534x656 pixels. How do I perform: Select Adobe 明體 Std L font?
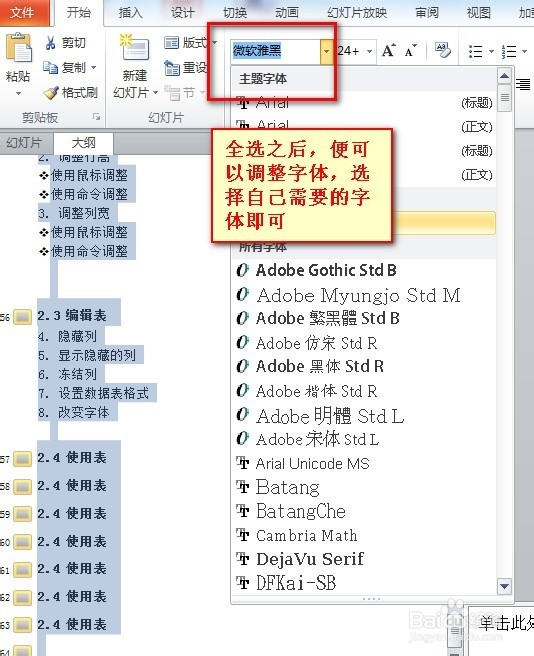tap(364, 416)
